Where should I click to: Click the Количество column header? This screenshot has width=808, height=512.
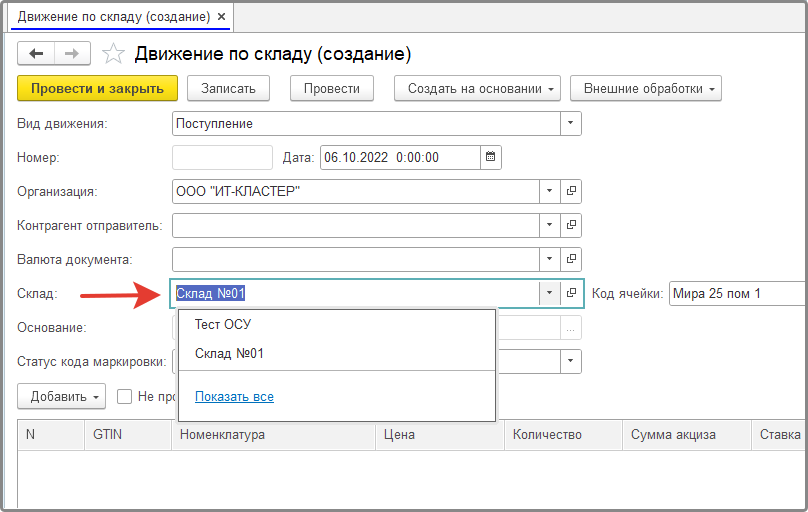(564, 435)
